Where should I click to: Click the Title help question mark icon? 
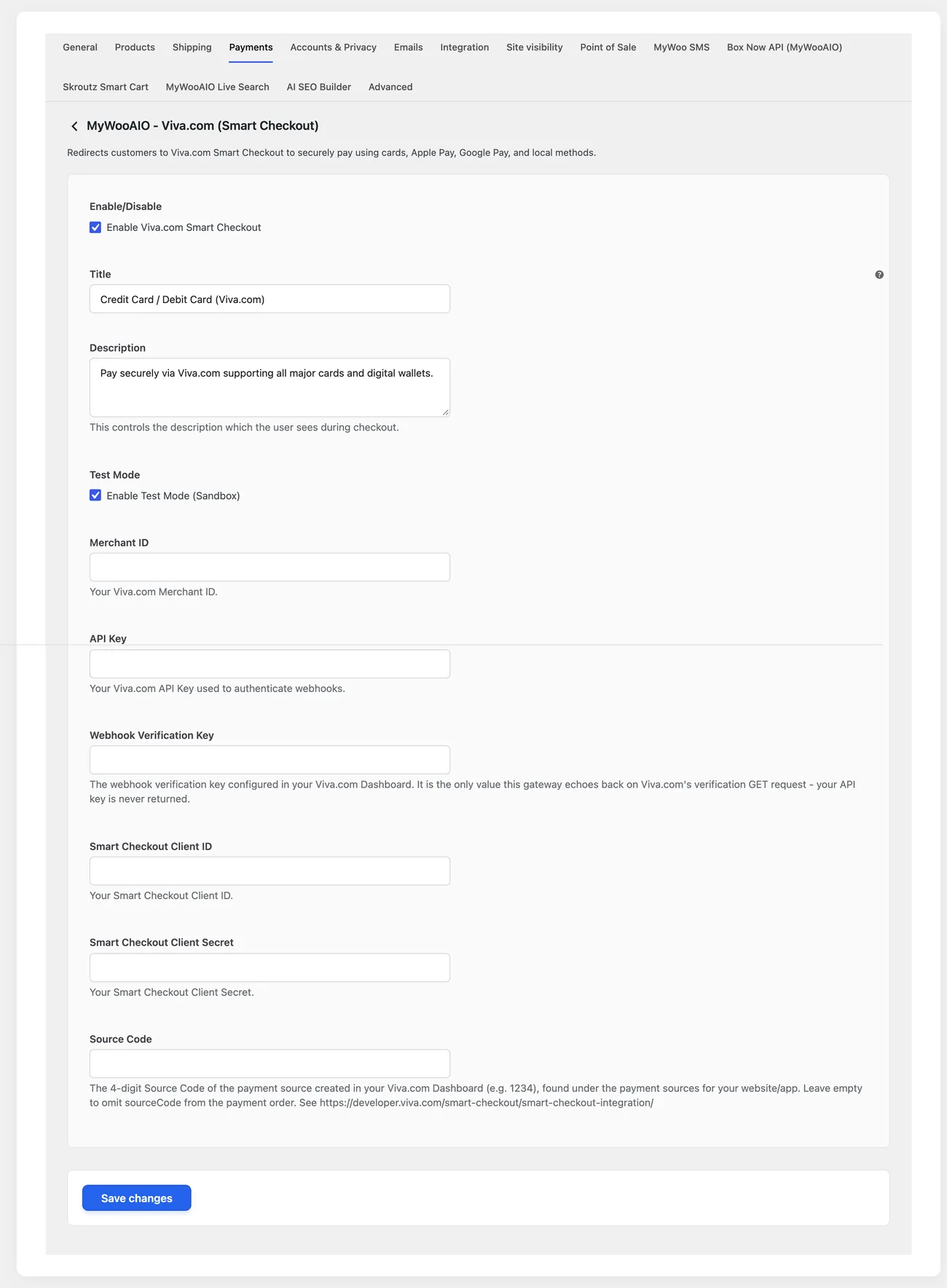click(879, 275)
